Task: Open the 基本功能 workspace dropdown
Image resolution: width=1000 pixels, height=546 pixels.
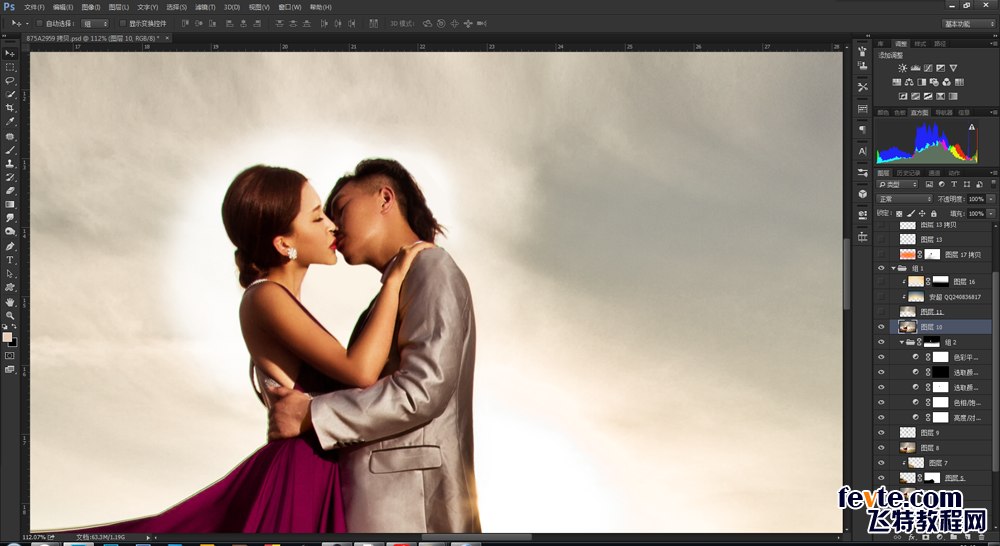Action: coord(969,24)
